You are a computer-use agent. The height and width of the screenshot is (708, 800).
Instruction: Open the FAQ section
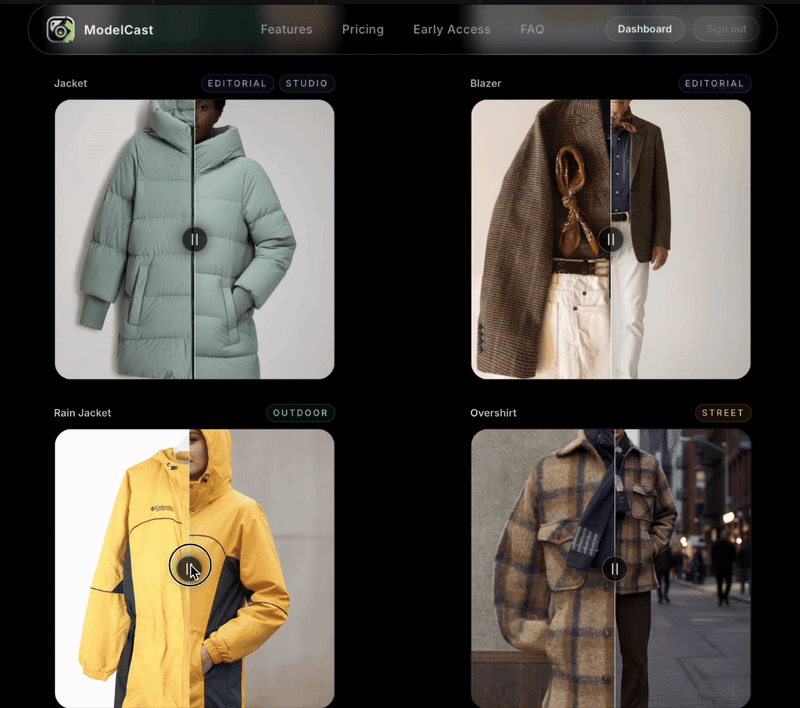click(x=532, y=29)
